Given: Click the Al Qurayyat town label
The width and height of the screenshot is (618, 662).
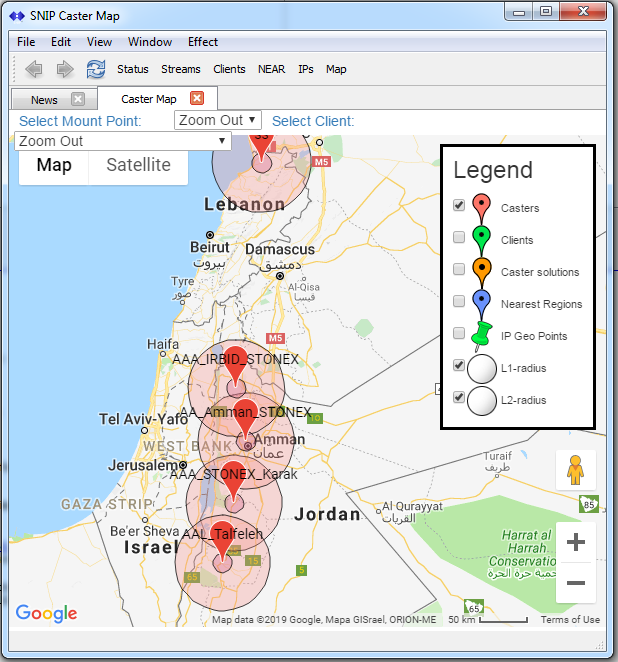Looking at the screenshot, I should click(412, 506).
